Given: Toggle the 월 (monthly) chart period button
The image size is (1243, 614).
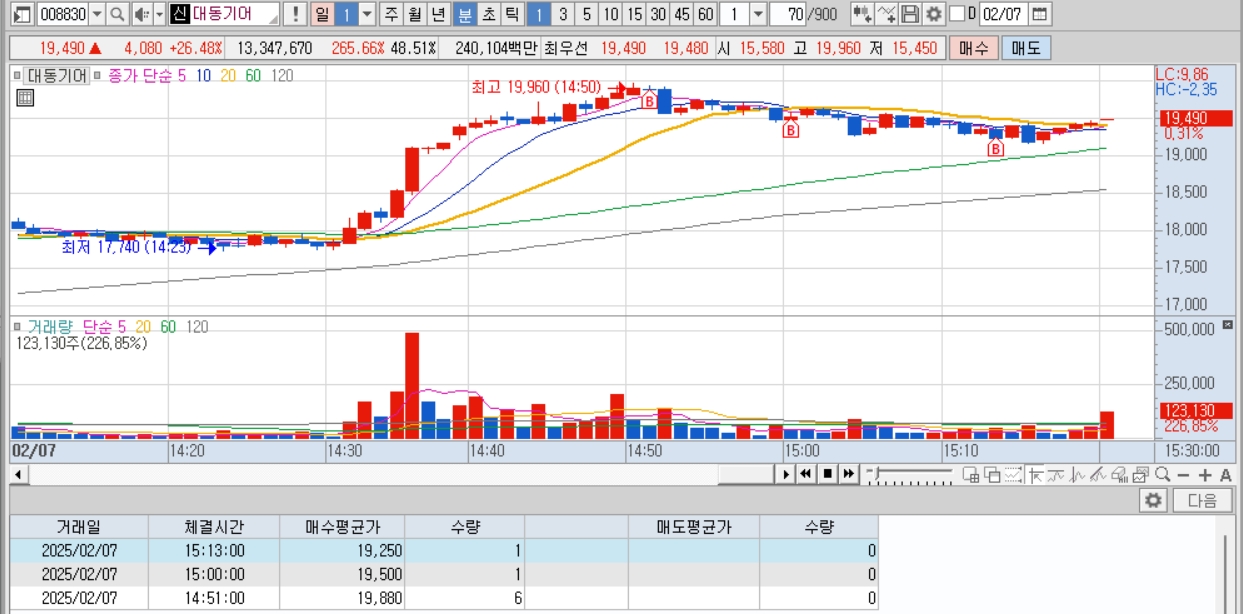Looking at the screenshot, I should (415, 14).
